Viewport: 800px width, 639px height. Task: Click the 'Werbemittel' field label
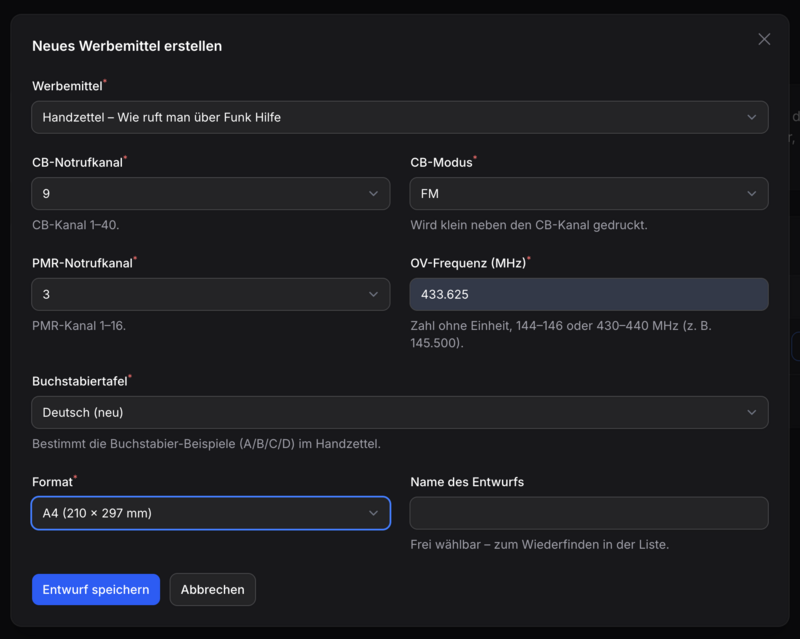coord(67,86)
